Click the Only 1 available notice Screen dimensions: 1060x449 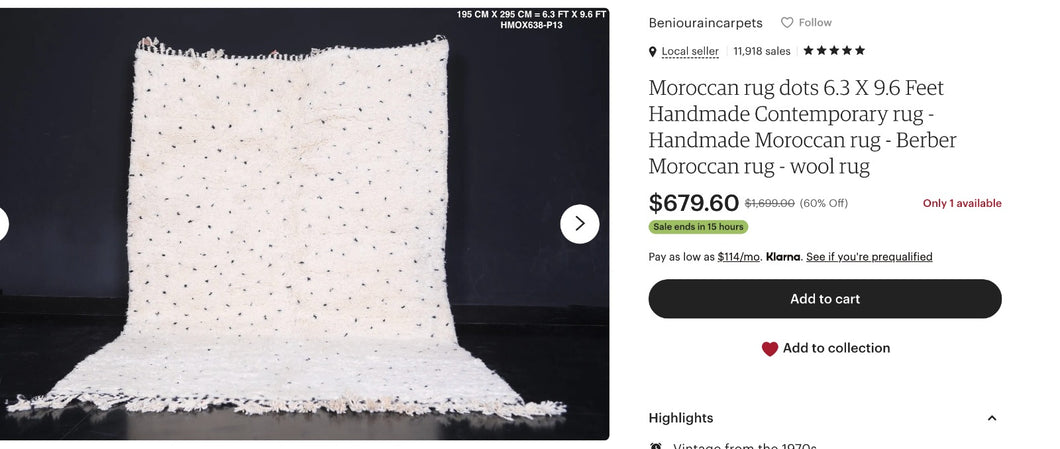(962, 203)
